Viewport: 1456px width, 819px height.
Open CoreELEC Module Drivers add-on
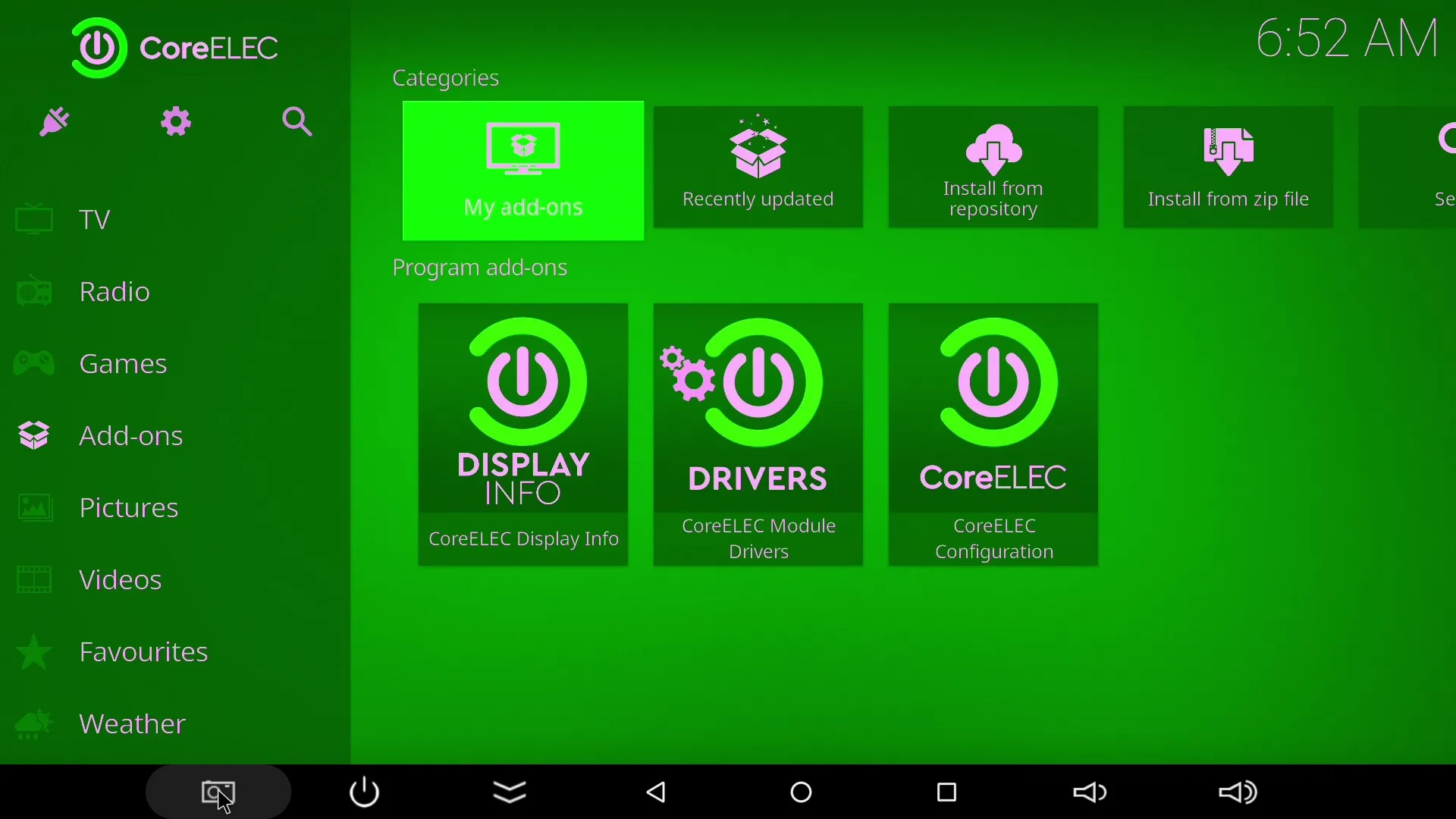[758, 435]
